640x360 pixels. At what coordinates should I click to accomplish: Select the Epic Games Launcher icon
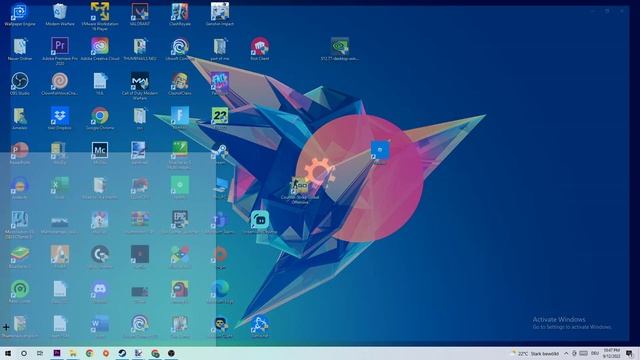(x=180, y=220)
